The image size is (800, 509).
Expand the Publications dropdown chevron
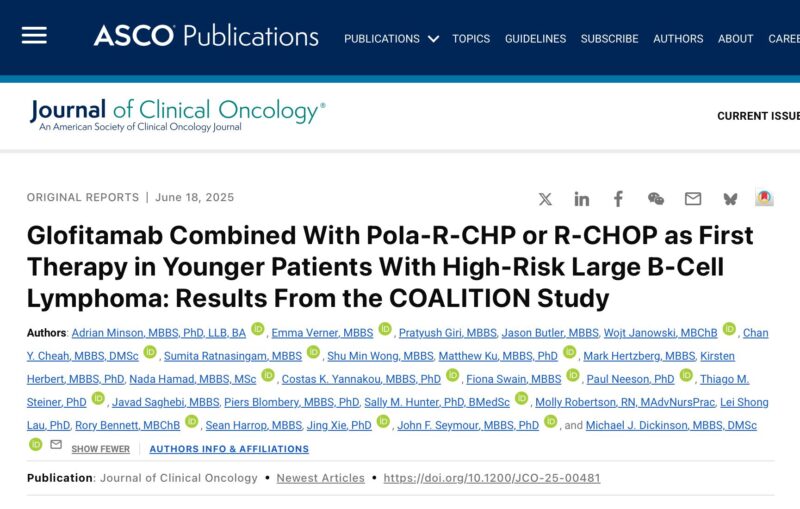433,39
